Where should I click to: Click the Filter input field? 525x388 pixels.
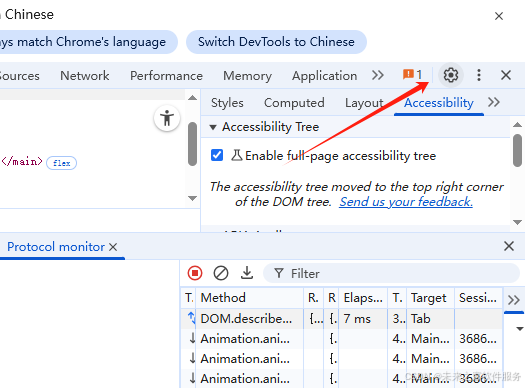pos(391,274)
